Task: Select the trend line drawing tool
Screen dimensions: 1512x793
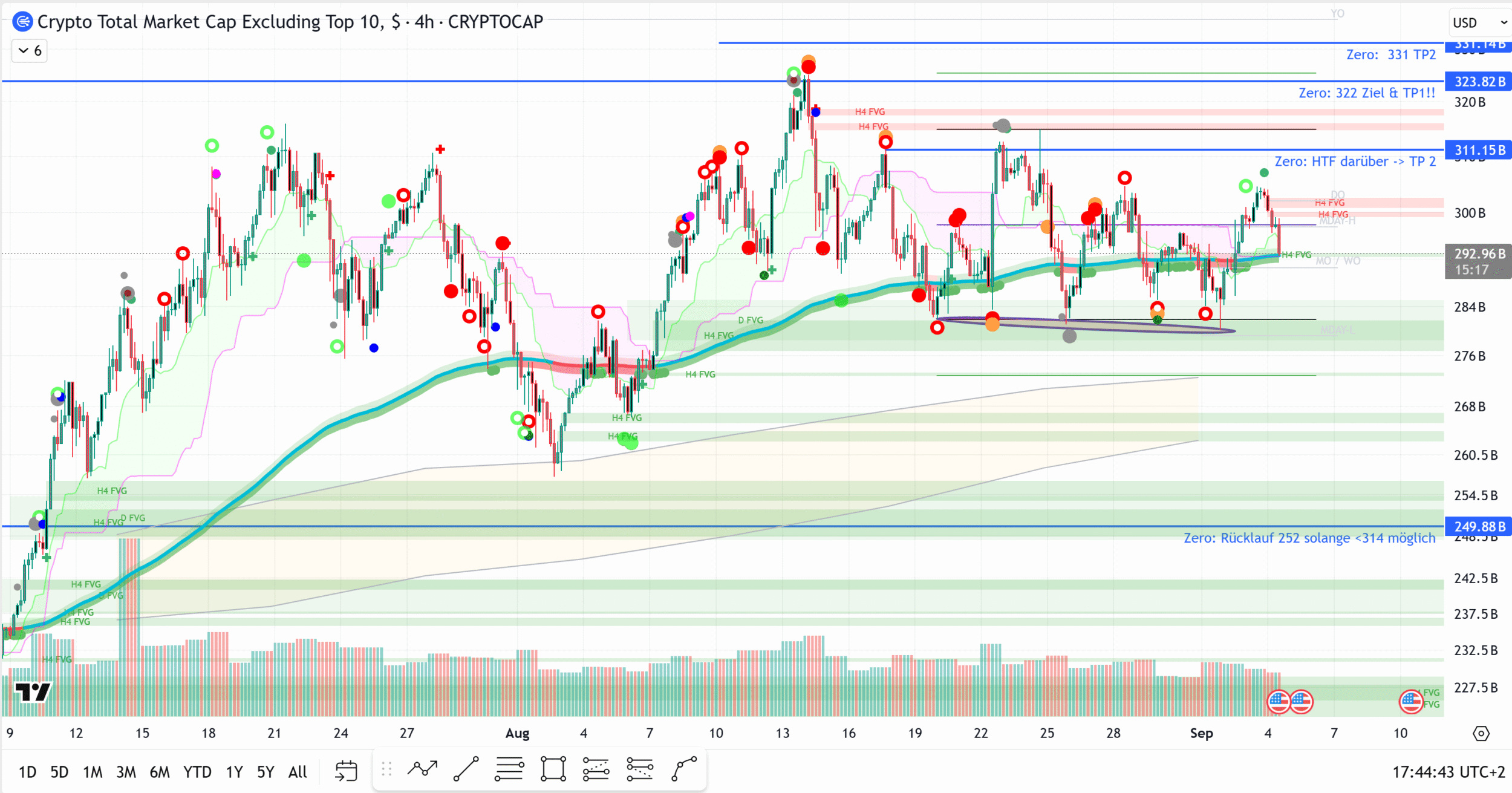Action: pos(466,769)
